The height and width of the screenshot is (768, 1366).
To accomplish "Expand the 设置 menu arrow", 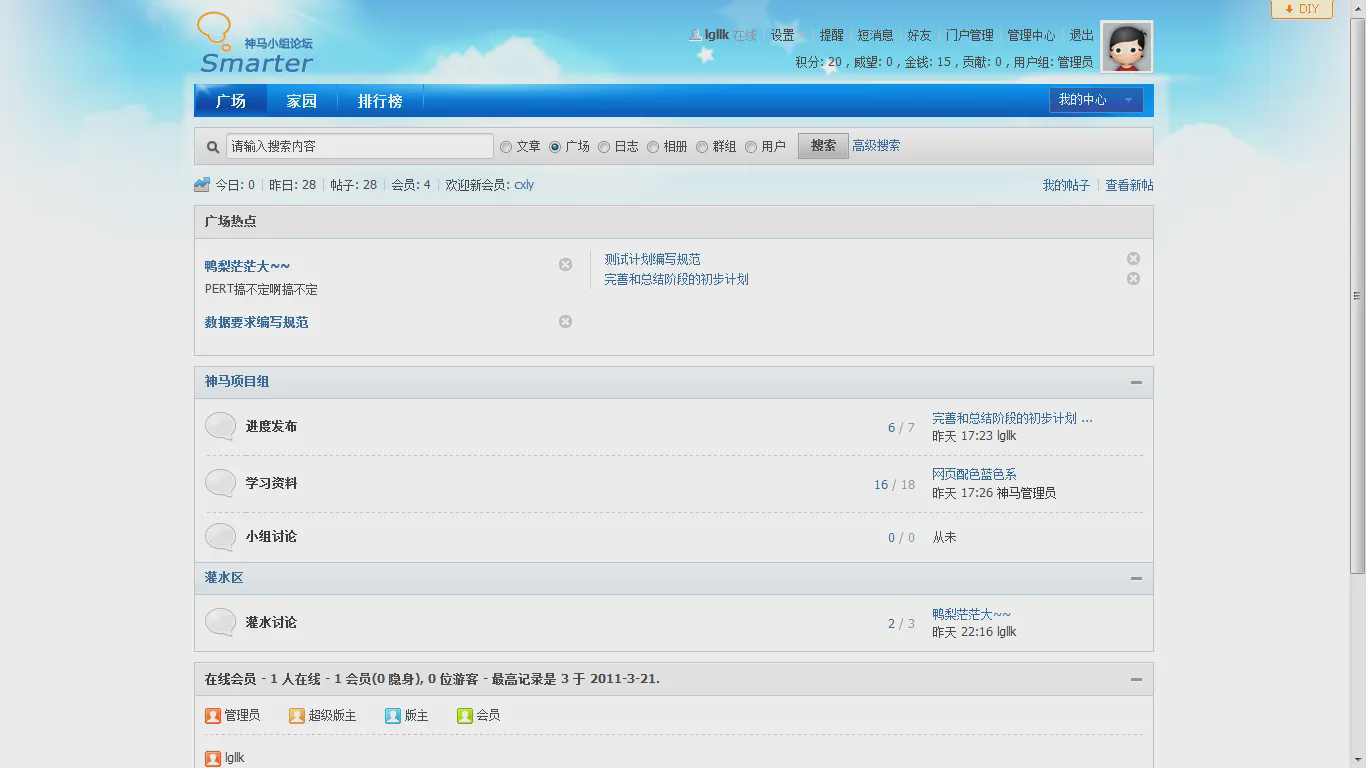I will (x=802, y=36).
